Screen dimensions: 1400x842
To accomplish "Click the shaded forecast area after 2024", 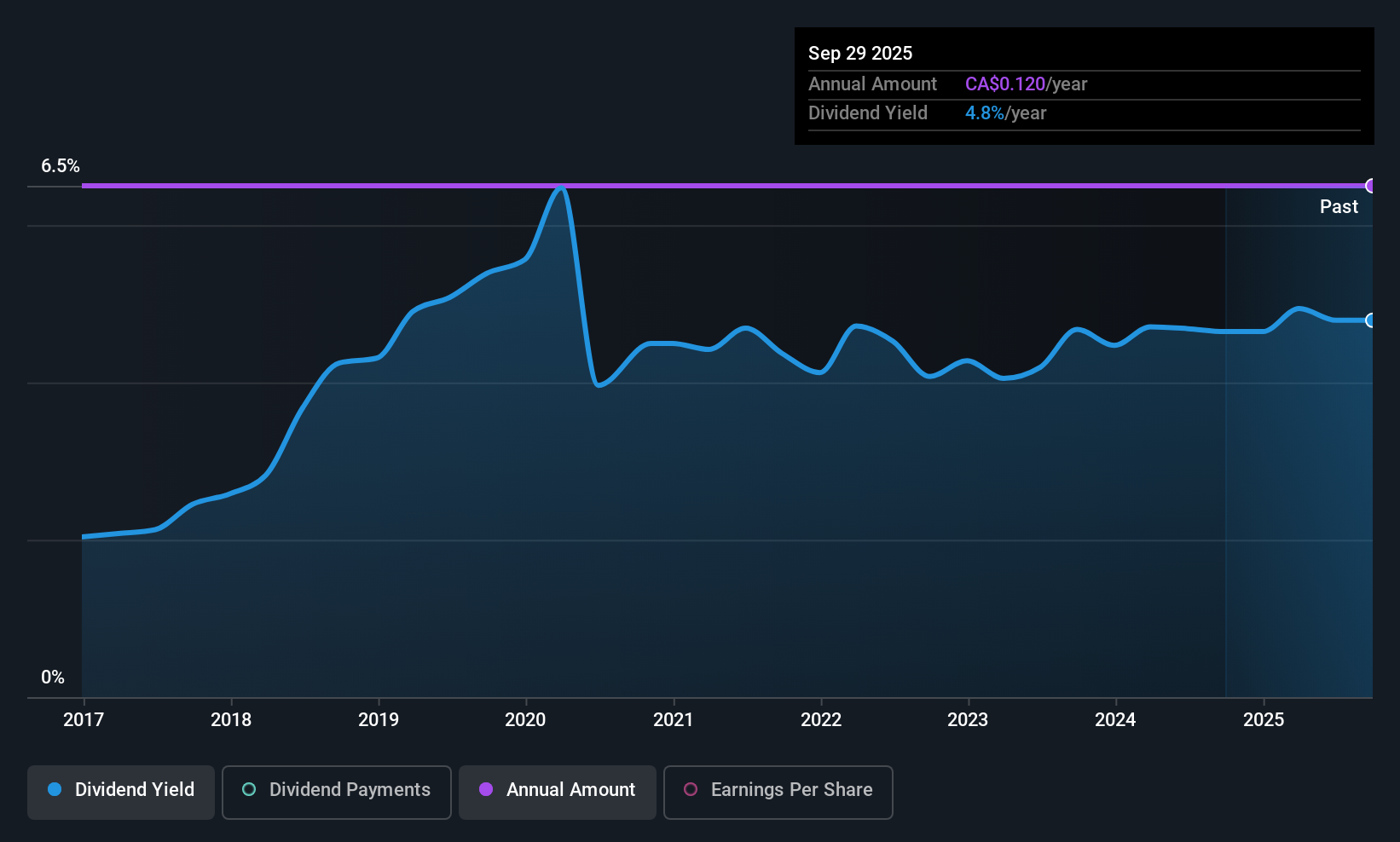I will tap(1296, 511).
